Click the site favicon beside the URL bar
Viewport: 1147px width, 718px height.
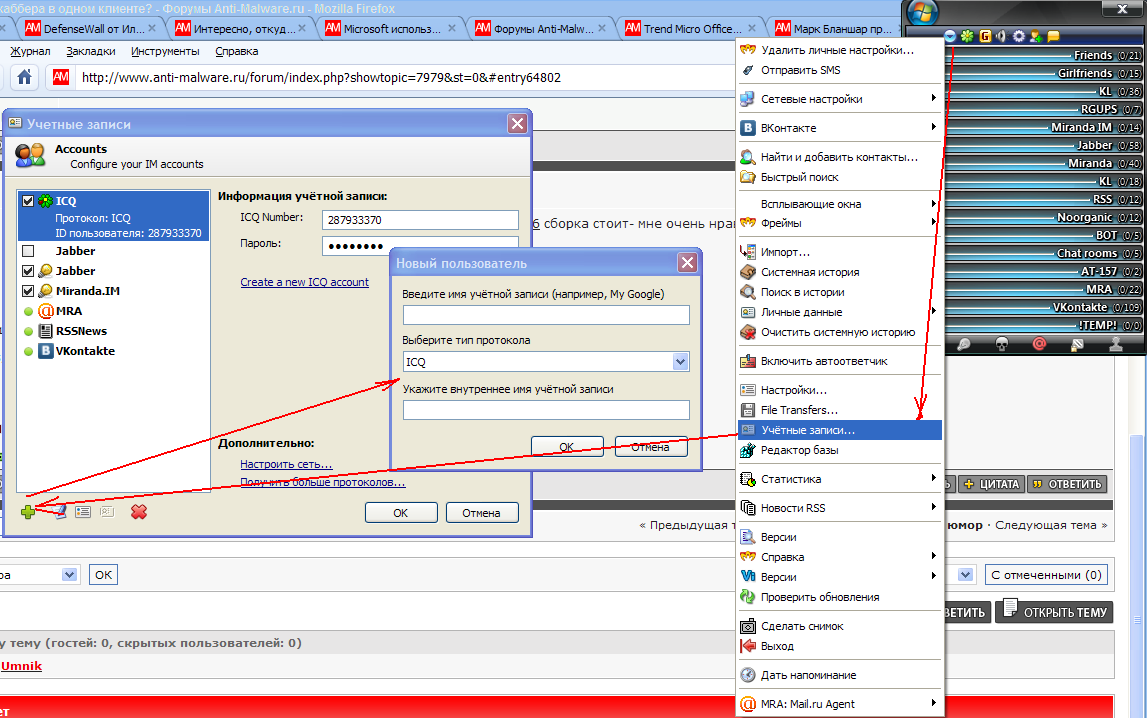61,77
